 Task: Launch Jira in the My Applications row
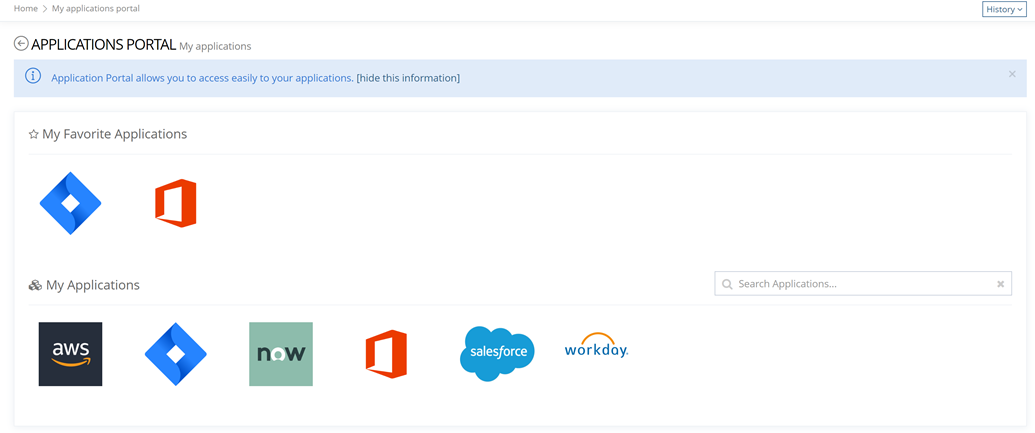click(x=175, y=354)
